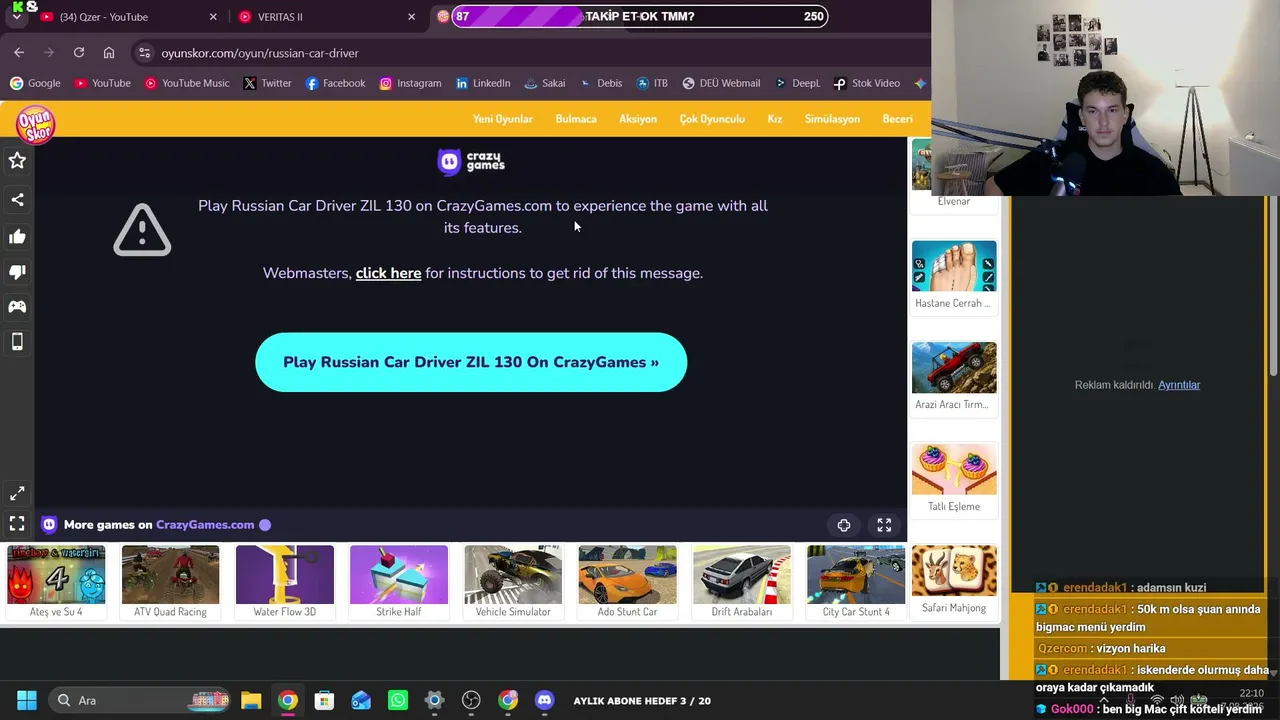
Task: Open the Stok Video bookmark
Action: pyautogui.click(x=867, y=83)
